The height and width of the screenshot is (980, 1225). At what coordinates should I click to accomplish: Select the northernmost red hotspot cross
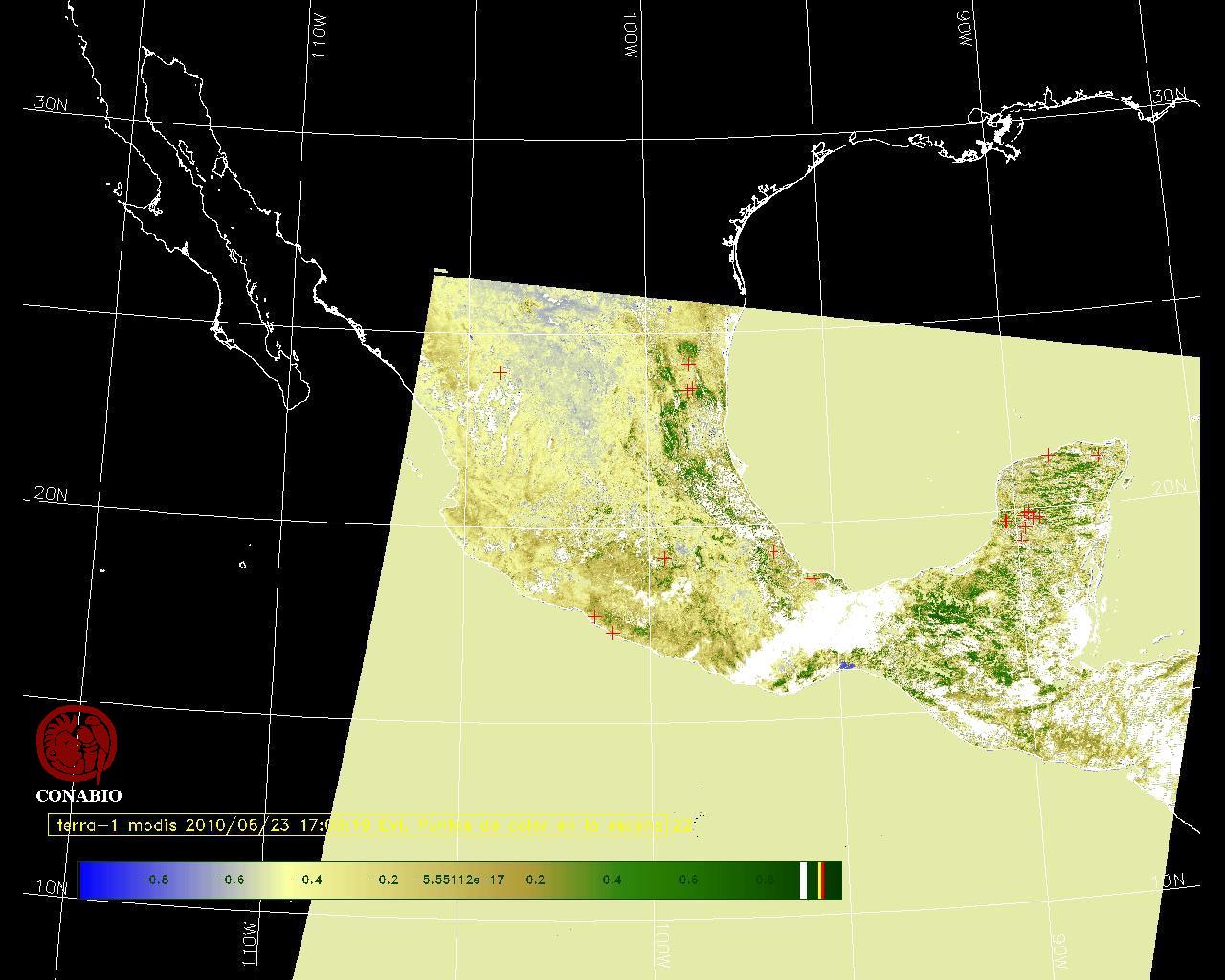pyautogui.click(x=688, y=364)
